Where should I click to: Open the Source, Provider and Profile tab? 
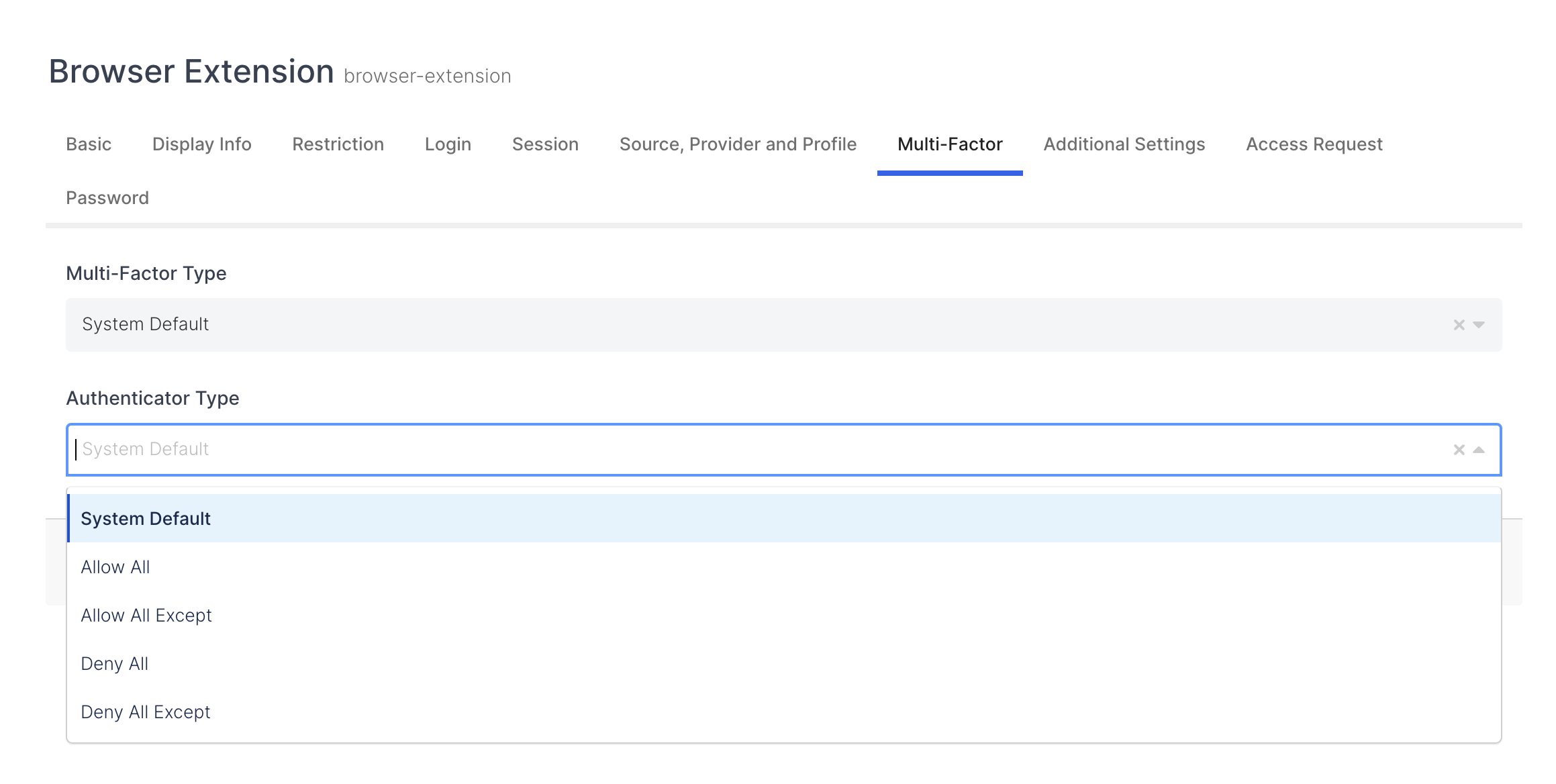coord(738,144)
